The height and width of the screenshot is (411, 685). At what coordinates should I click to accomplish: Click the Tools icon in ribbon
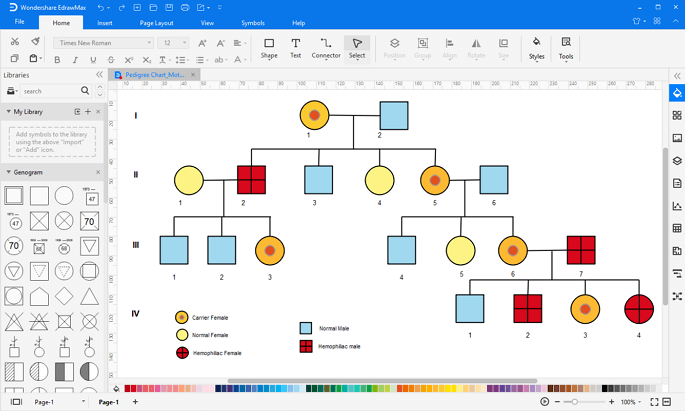click(566, 48)
